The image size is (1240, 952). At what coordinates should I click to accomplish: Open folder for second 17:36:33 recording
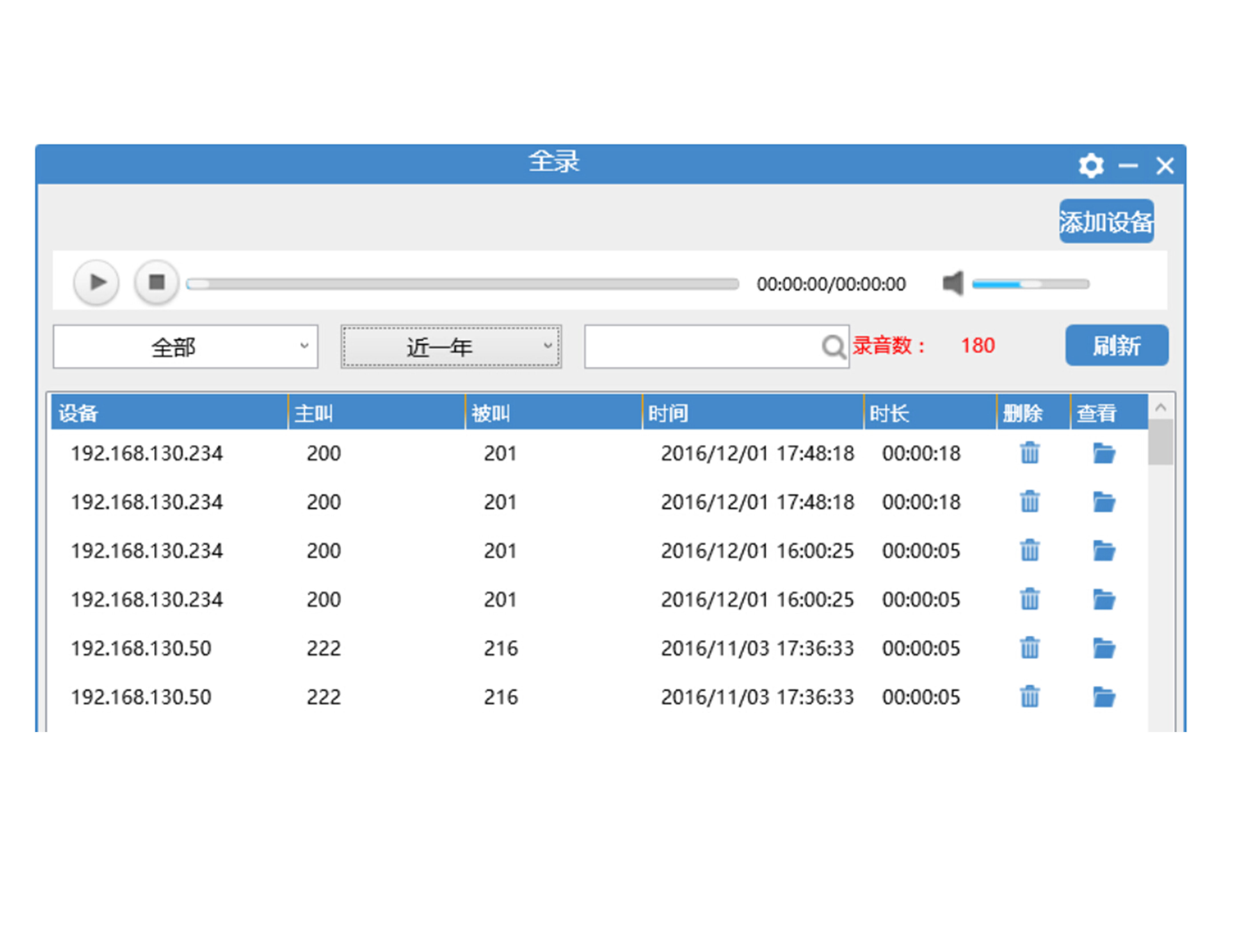tap(1104, 697)
